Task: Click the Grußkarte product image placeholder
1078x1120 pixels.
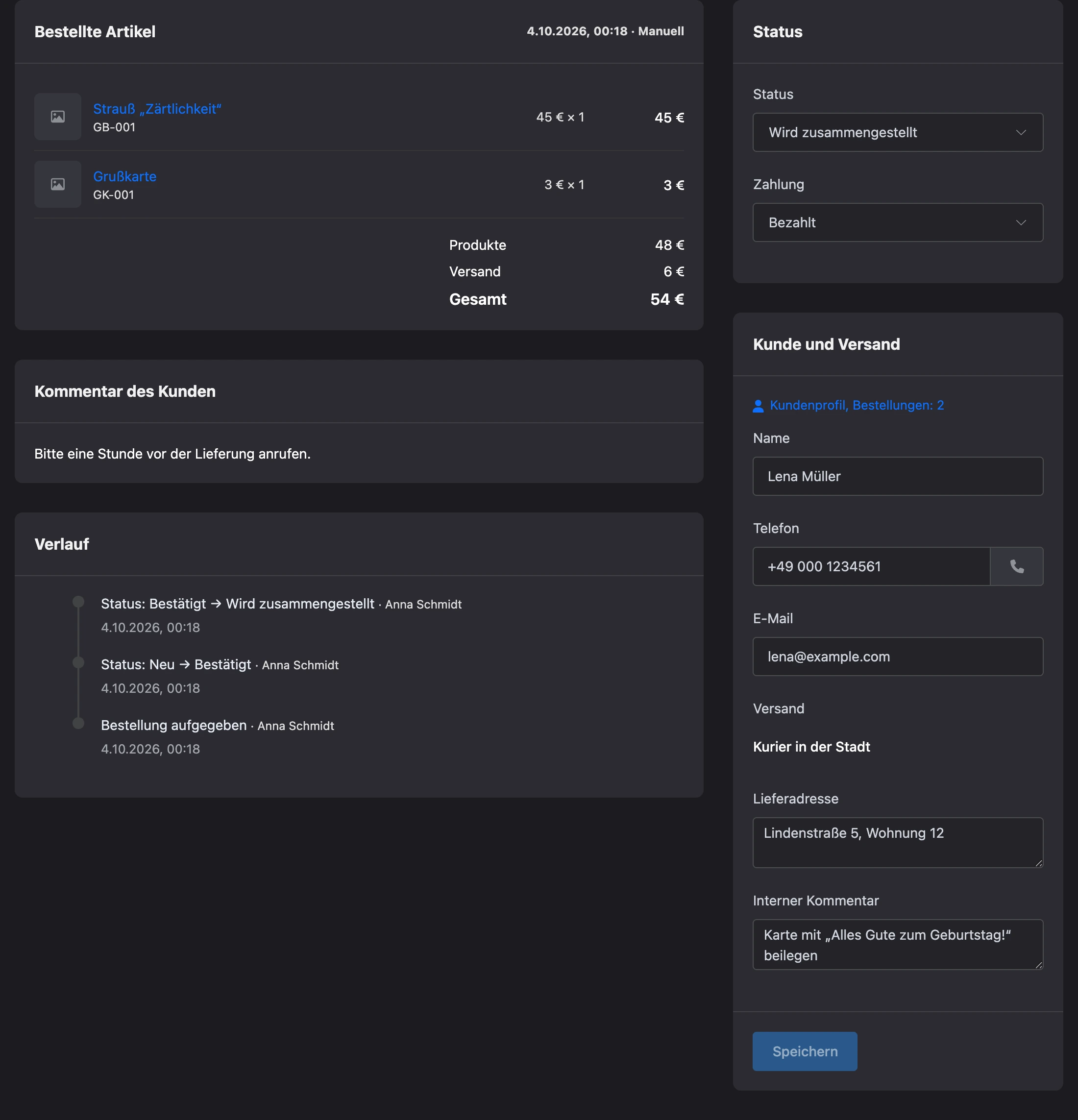Action: (x=58, y=184)
